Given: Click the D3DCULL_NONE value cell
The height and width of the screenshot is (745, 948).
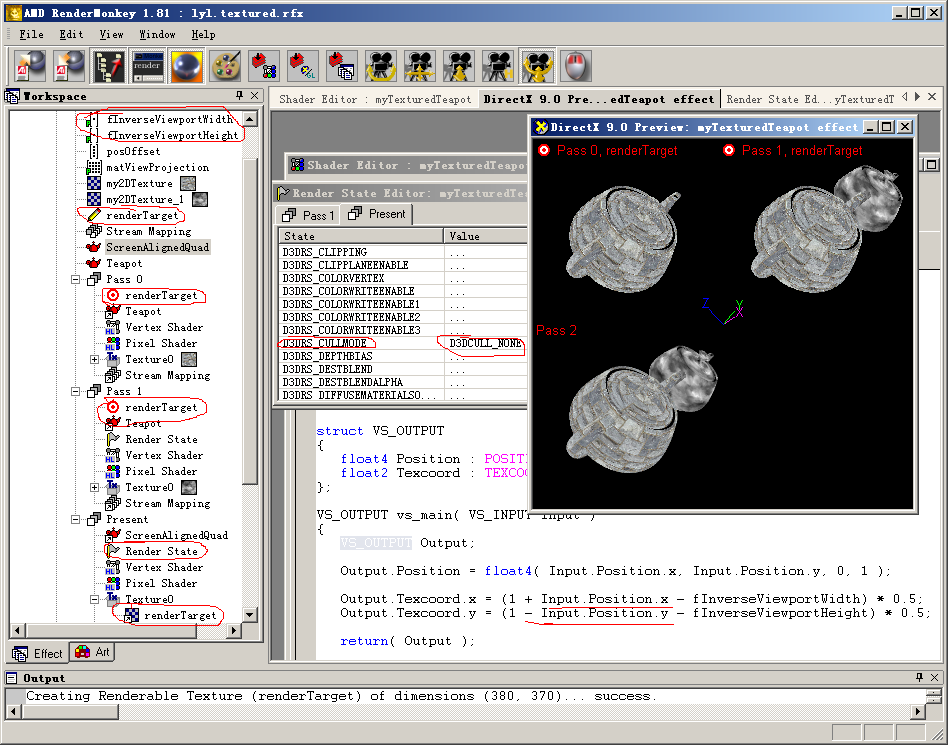Looking at the screenshot, I should click(485, 343).
